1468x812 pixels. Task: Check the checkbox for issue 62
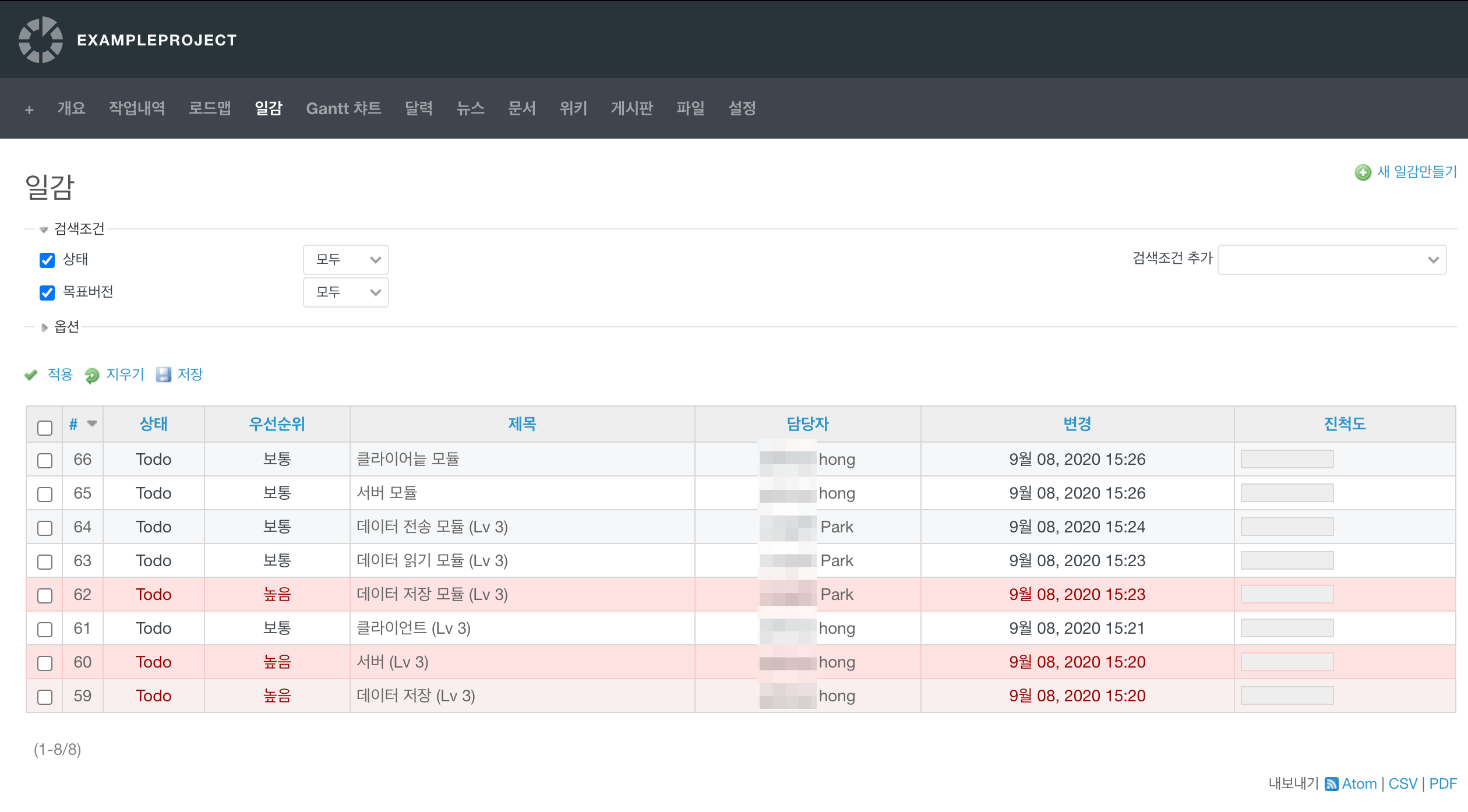coord(45,595)
